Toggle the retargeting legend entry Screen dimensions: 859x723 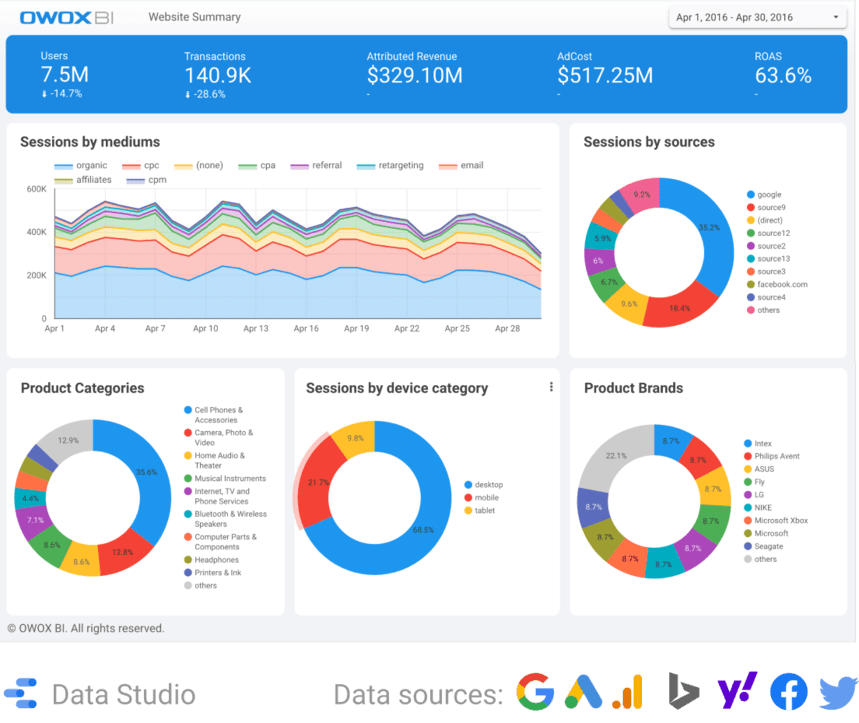391,166
